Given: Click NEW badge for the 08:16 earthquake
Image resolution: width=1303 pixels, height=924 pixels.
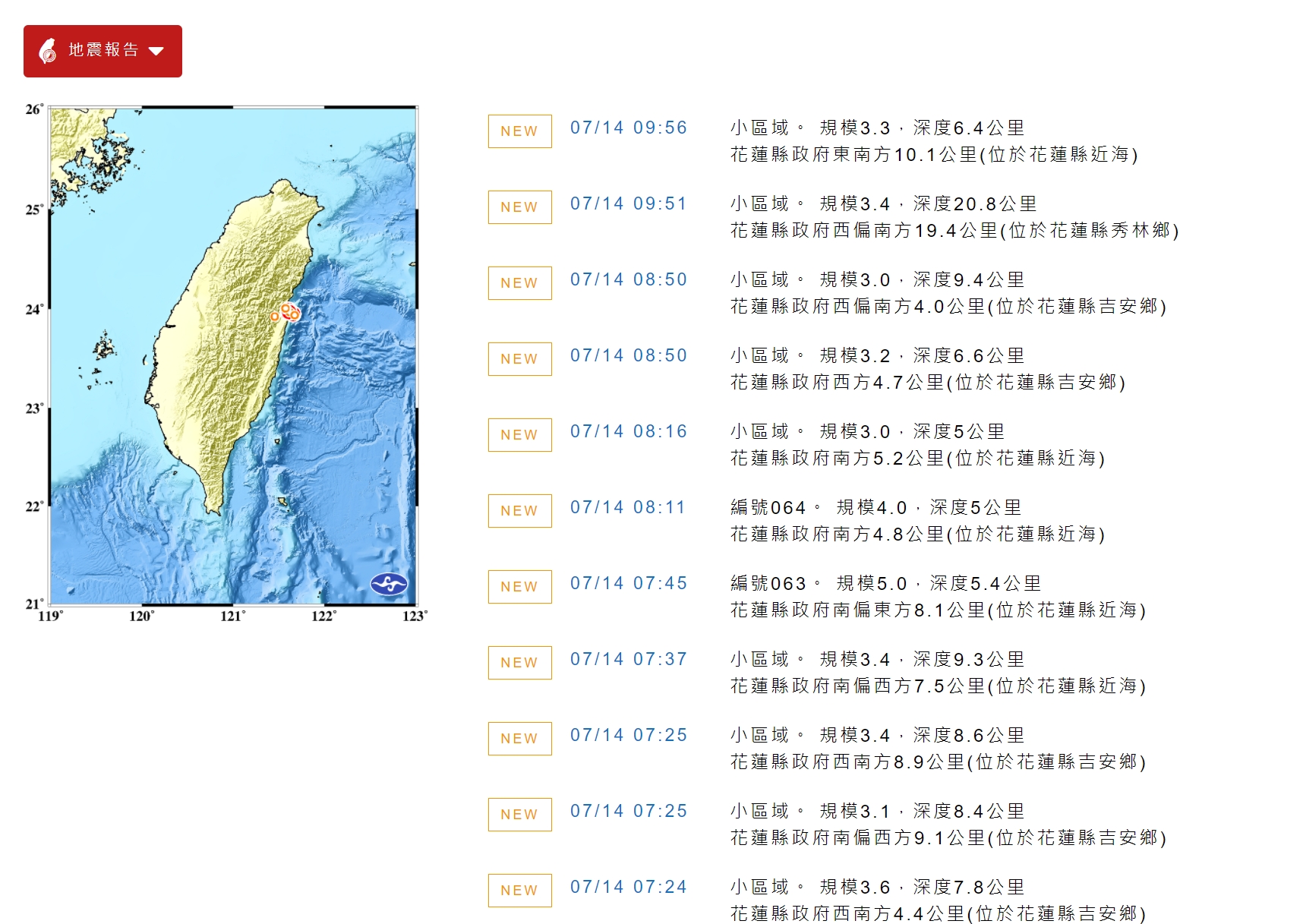Looking at the screenshot, I should click(x=519, y=435).
